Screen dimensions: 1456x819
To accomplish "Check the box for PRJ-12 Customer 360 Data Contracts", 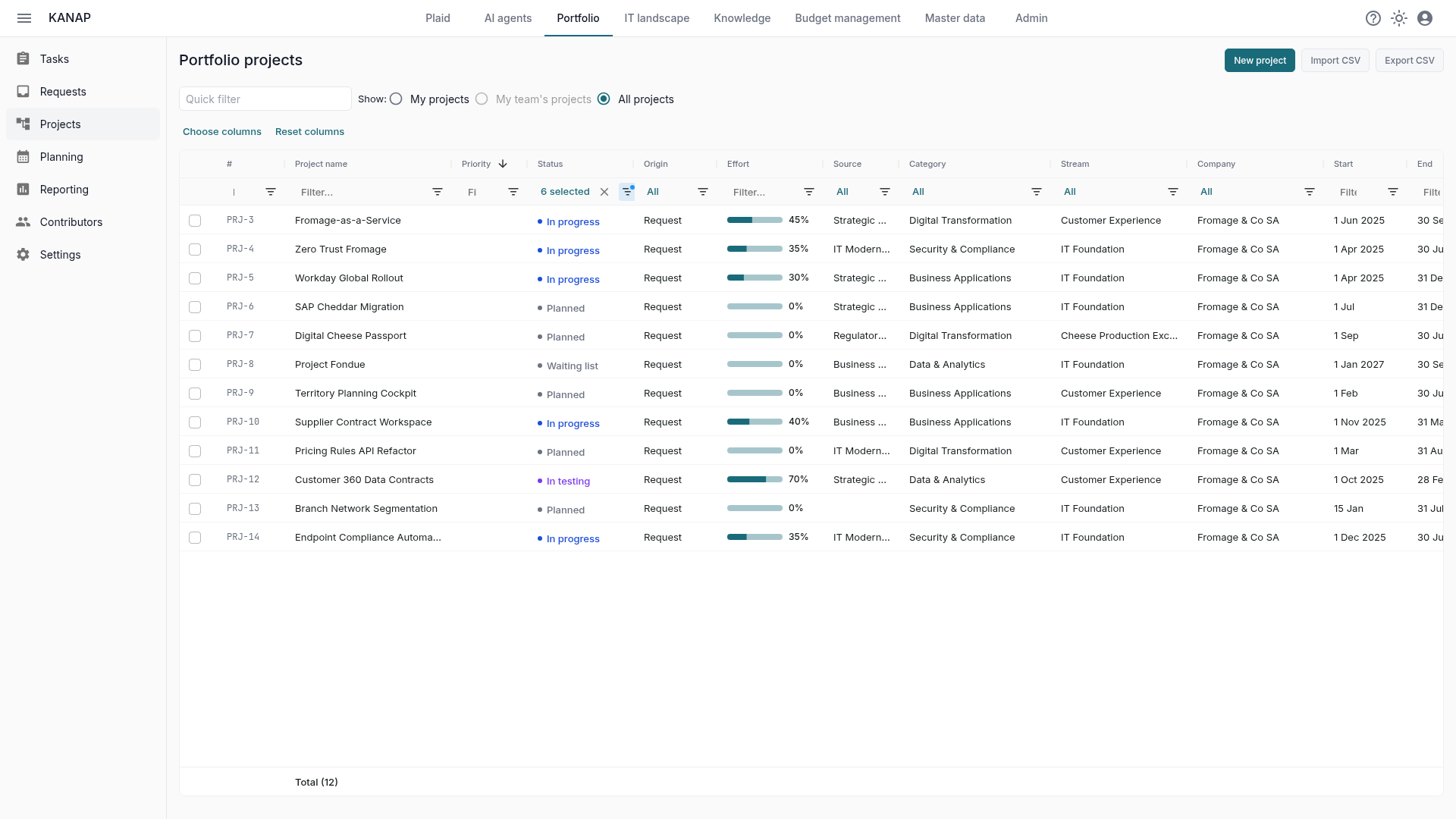I will coord(195,480).
